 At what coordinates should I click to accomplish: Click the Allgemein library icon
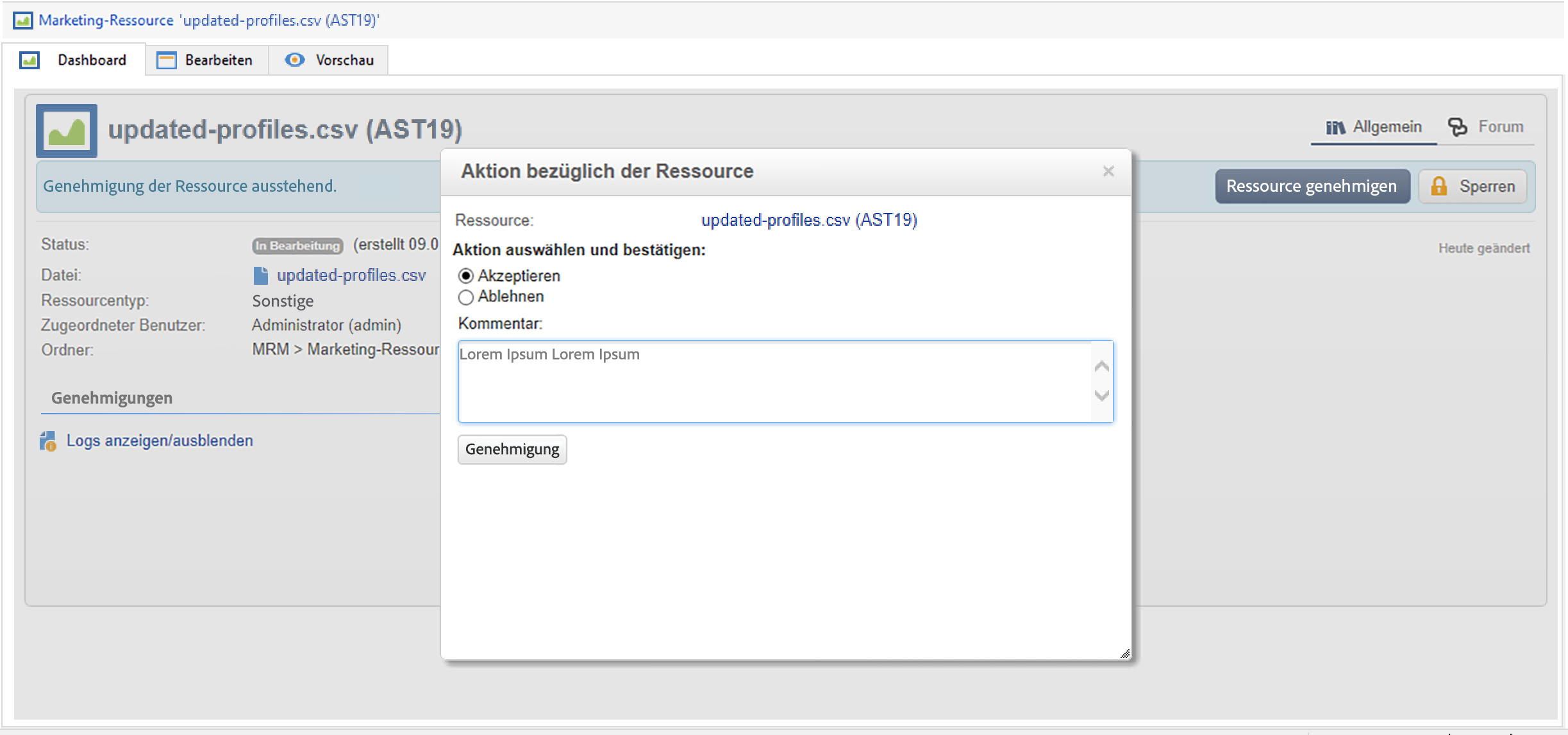coord(1335,128)
